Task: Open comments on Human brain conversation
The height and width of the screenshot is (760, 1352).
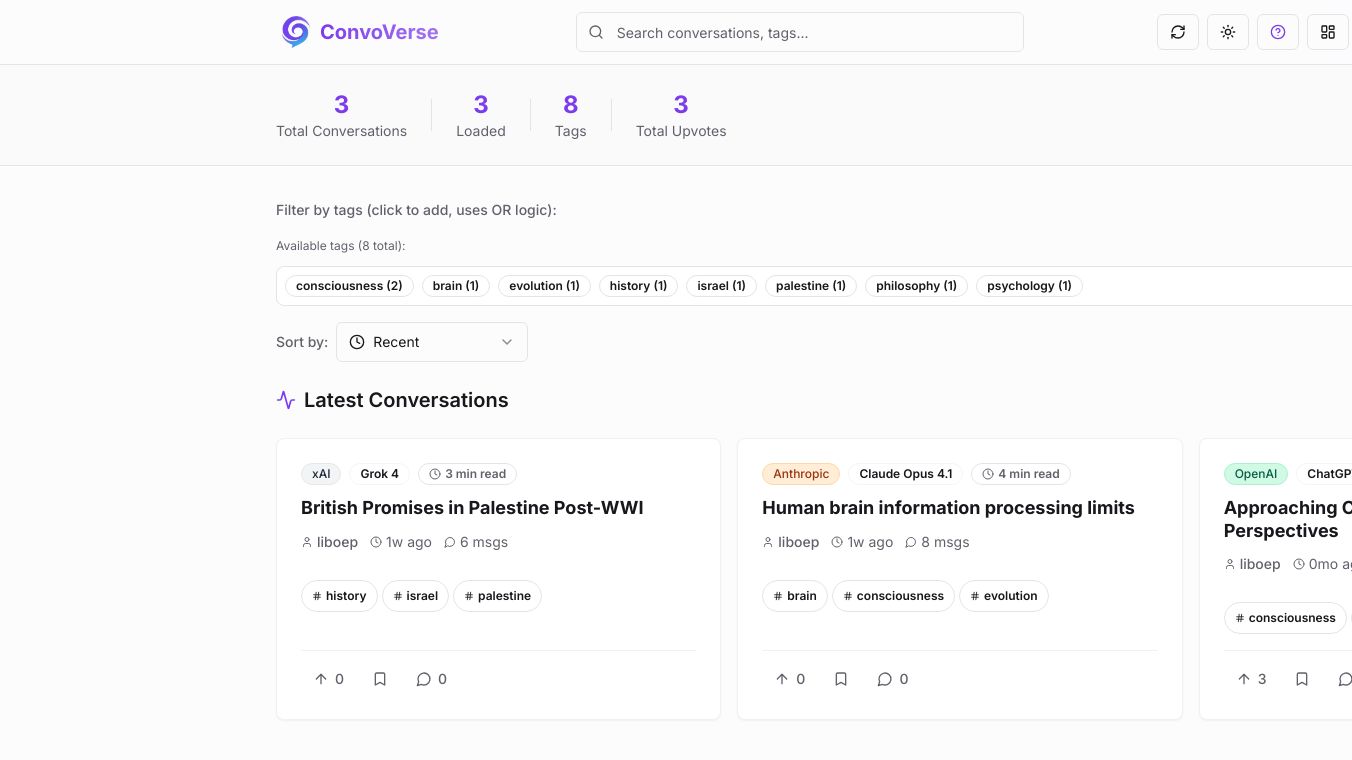Action: click(x=892, y=679)
